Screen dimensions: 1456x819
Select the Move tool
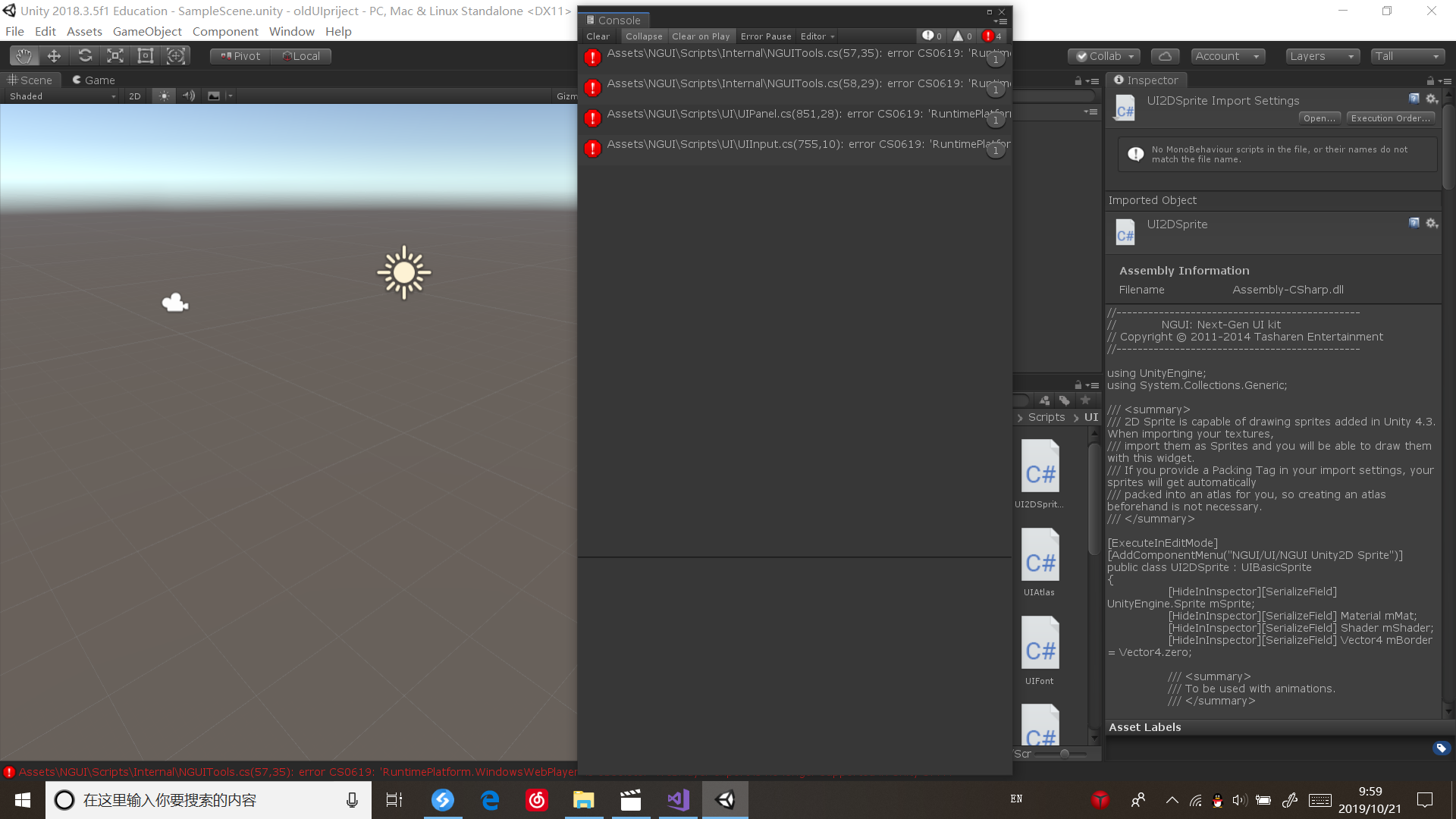[54, 55]
